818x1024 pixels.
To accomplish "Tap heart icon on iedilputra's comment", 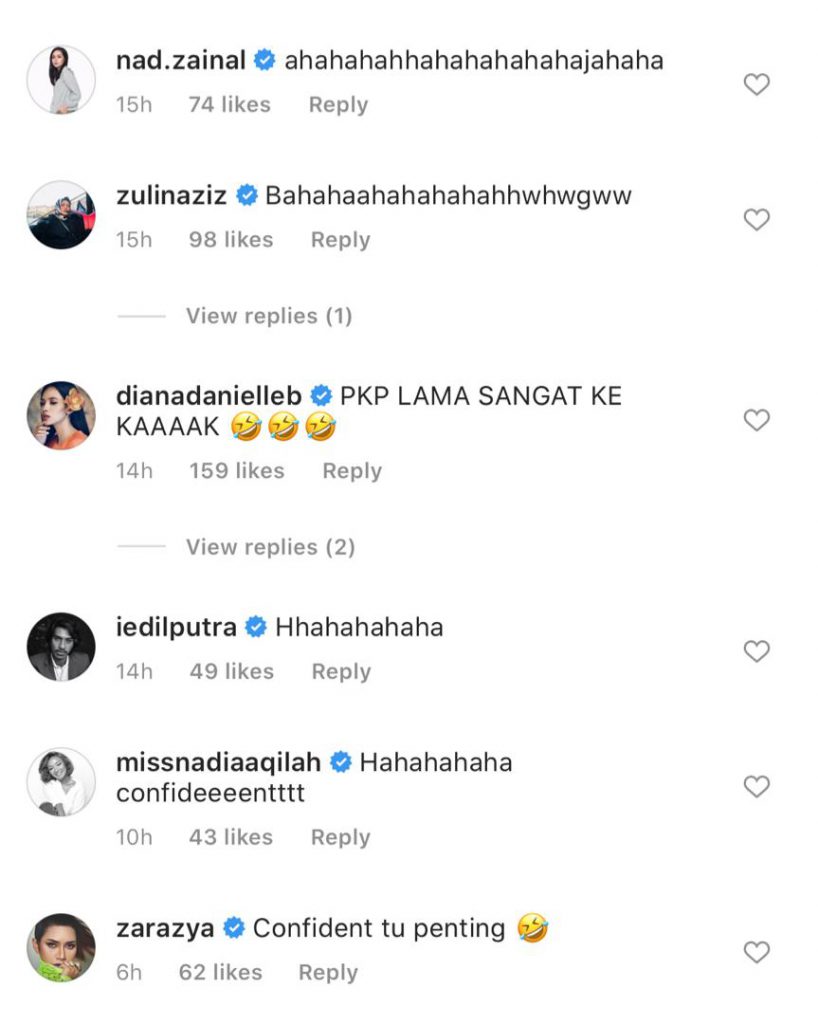I will (x=757, y=652).
